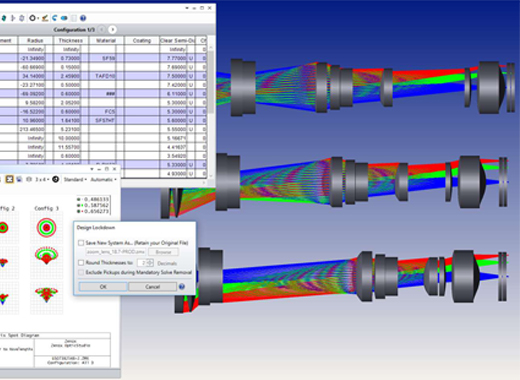520x380 pixels.
Task: Go to next configuration arrow
Action: tap(112, 30)
